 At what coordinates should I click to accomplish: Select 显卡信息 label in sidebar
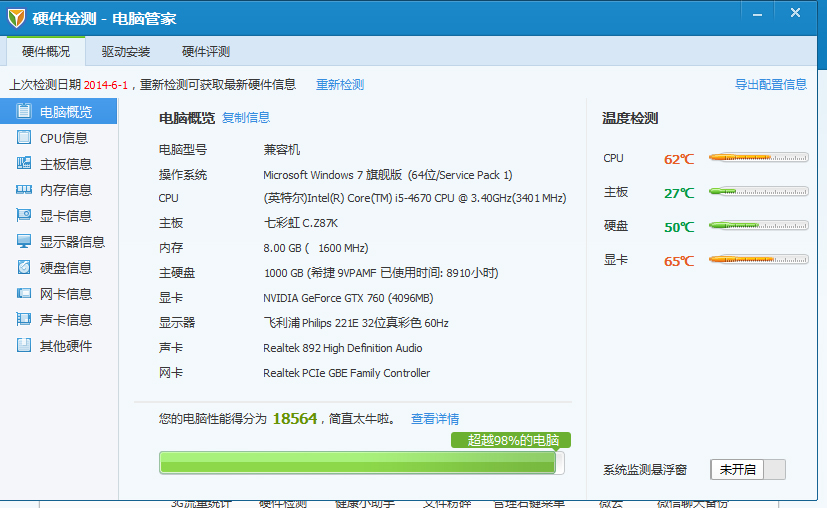(x=66, y=215)
